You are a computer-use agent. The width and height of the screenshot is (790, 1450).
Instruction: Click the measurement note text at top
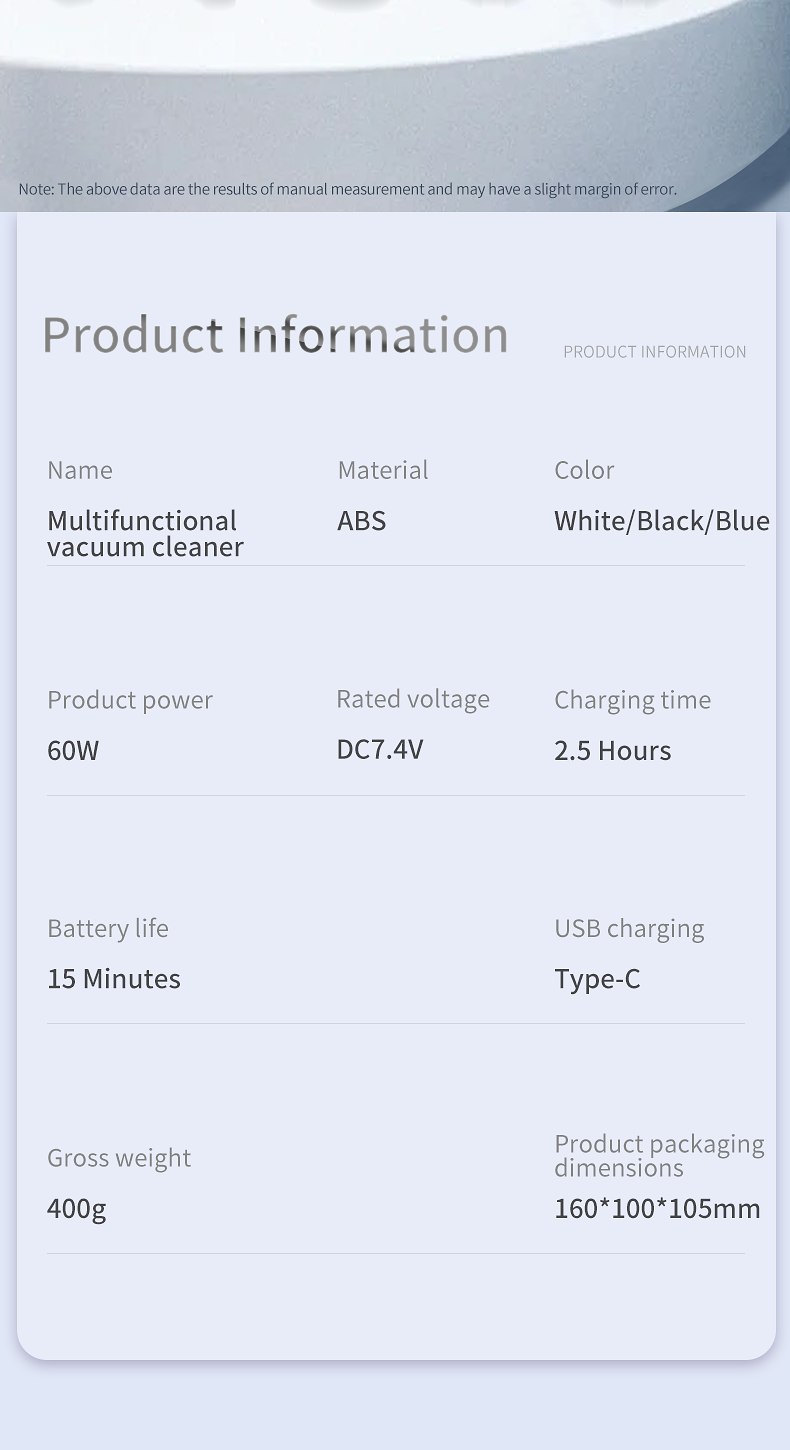347,189
